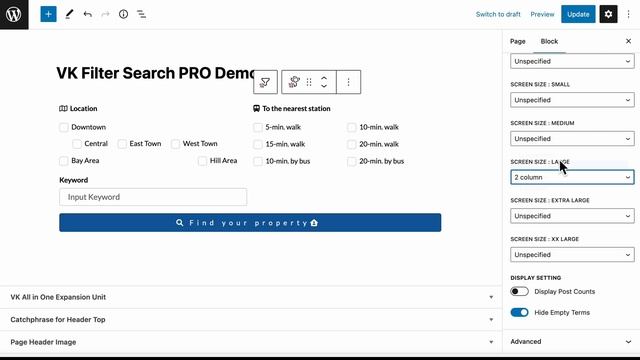
Task: Click the VK Filter Search PRO Demo title
Action: click(x=156, y=73)
